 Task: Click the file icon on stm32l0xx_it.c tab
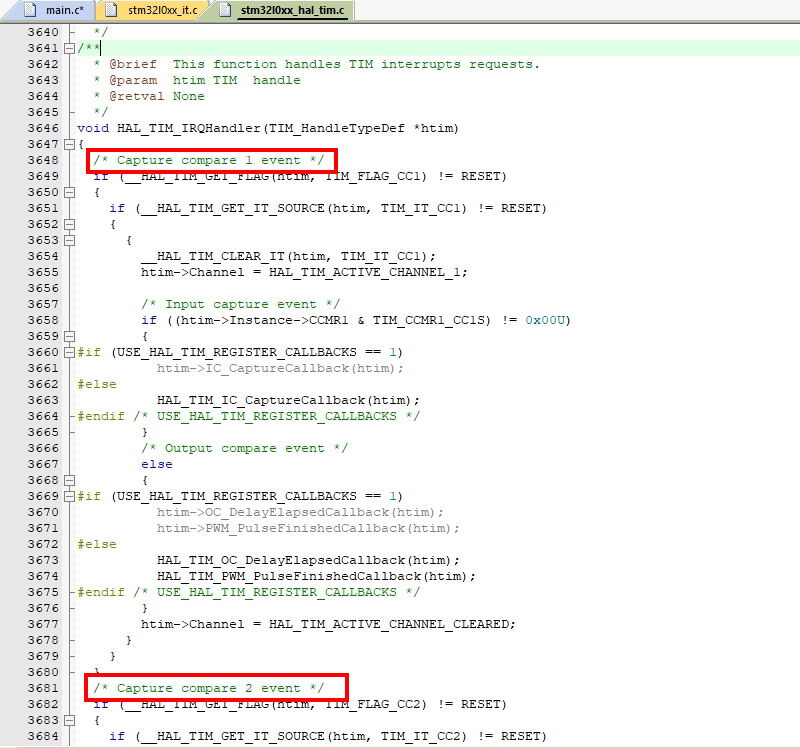[x=113, y=12]
